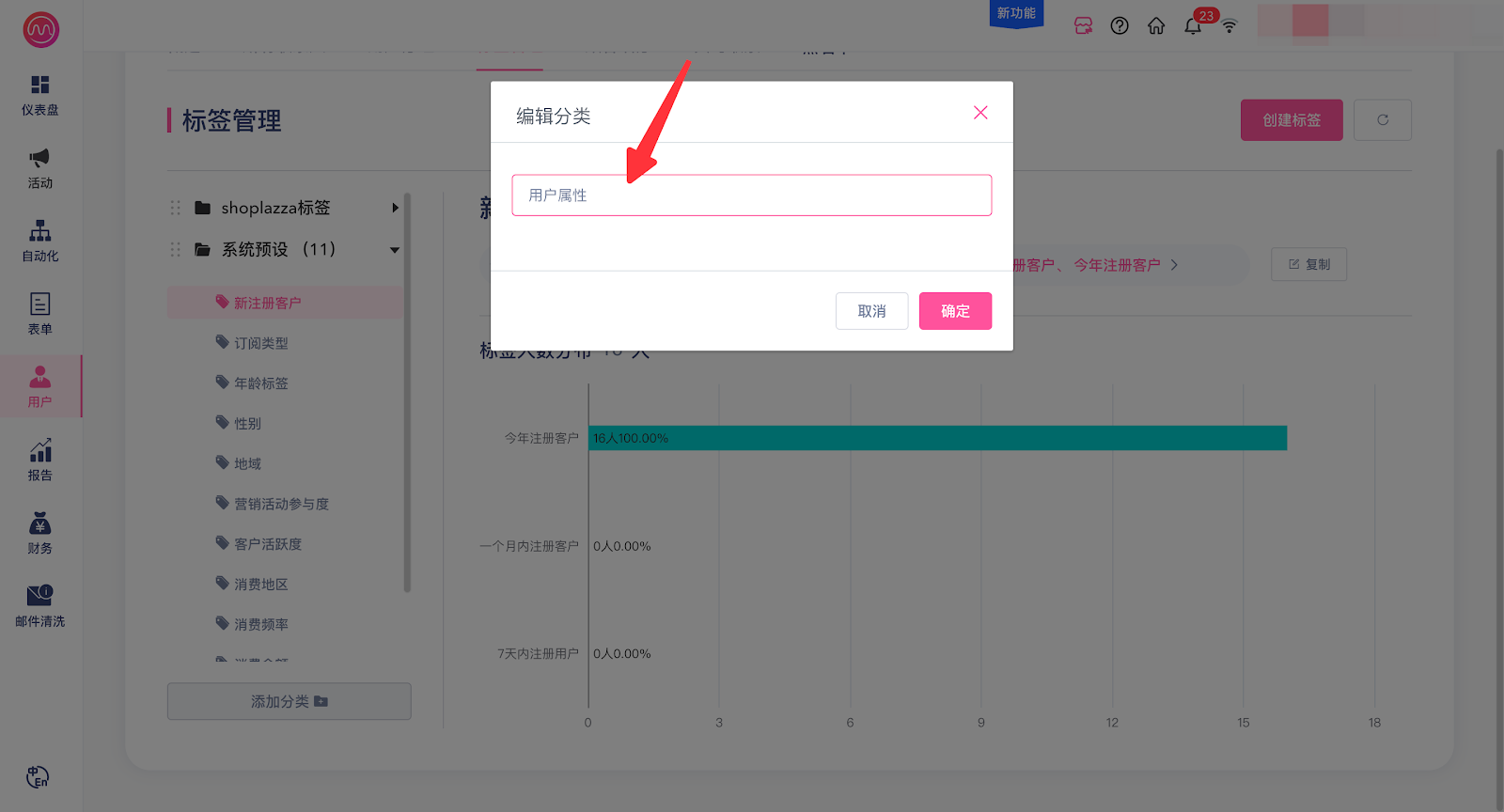The width and height of the screenshot is (1504, 812).
Task: Open the Campaigns (活动) megaphone icon
Action: (39, 167)
